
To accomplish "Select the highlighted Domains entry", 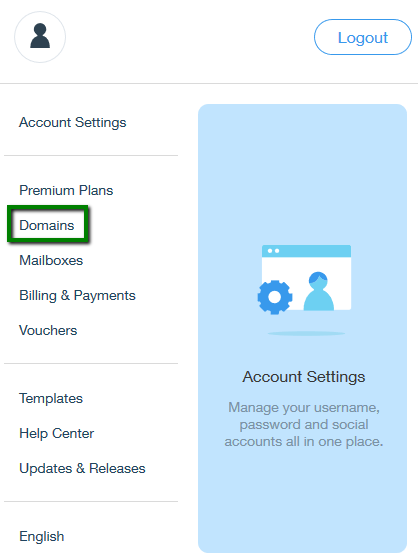I will click(x=47, y=225).
